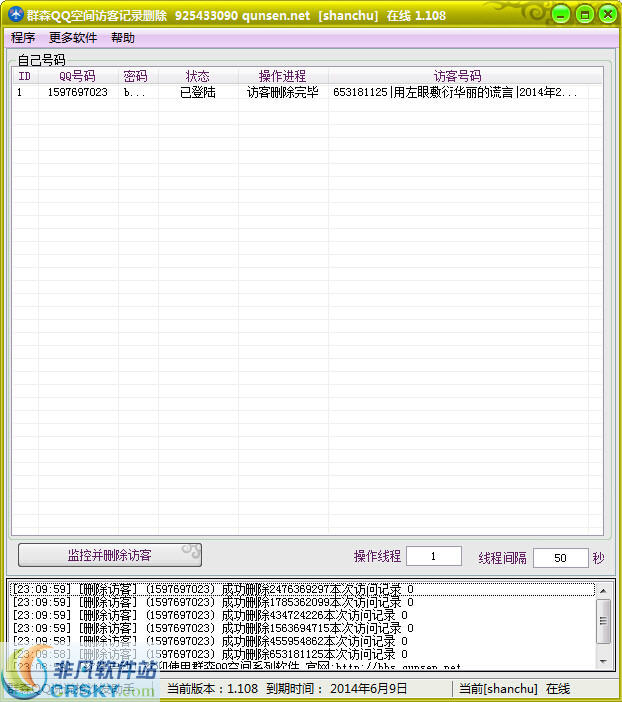The width and height of the screenshot is (622, 702).
Task: Click the 操作进程 column header
Action: point(283,76)
